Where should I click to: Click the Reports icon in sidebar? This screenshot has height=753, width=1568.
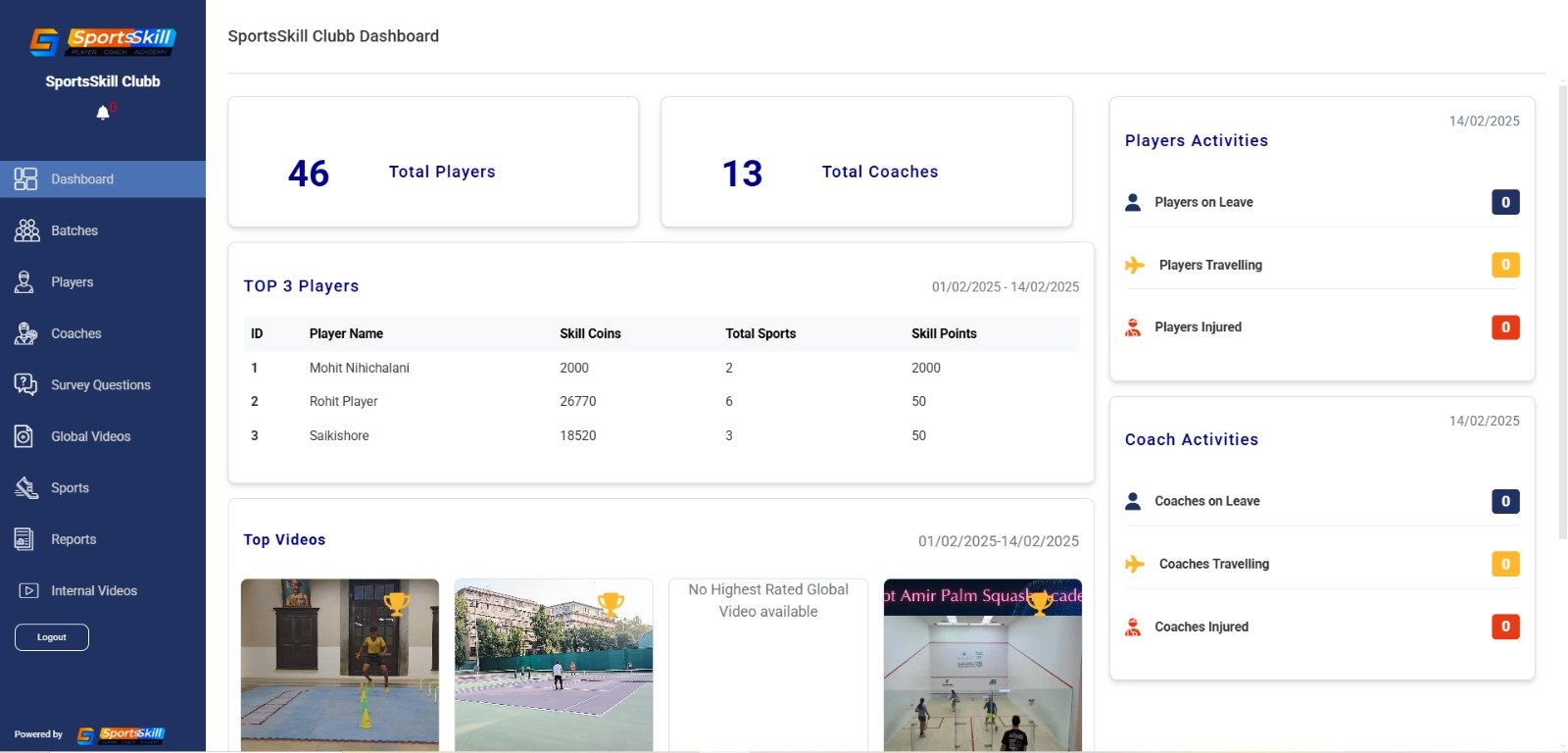24,539
